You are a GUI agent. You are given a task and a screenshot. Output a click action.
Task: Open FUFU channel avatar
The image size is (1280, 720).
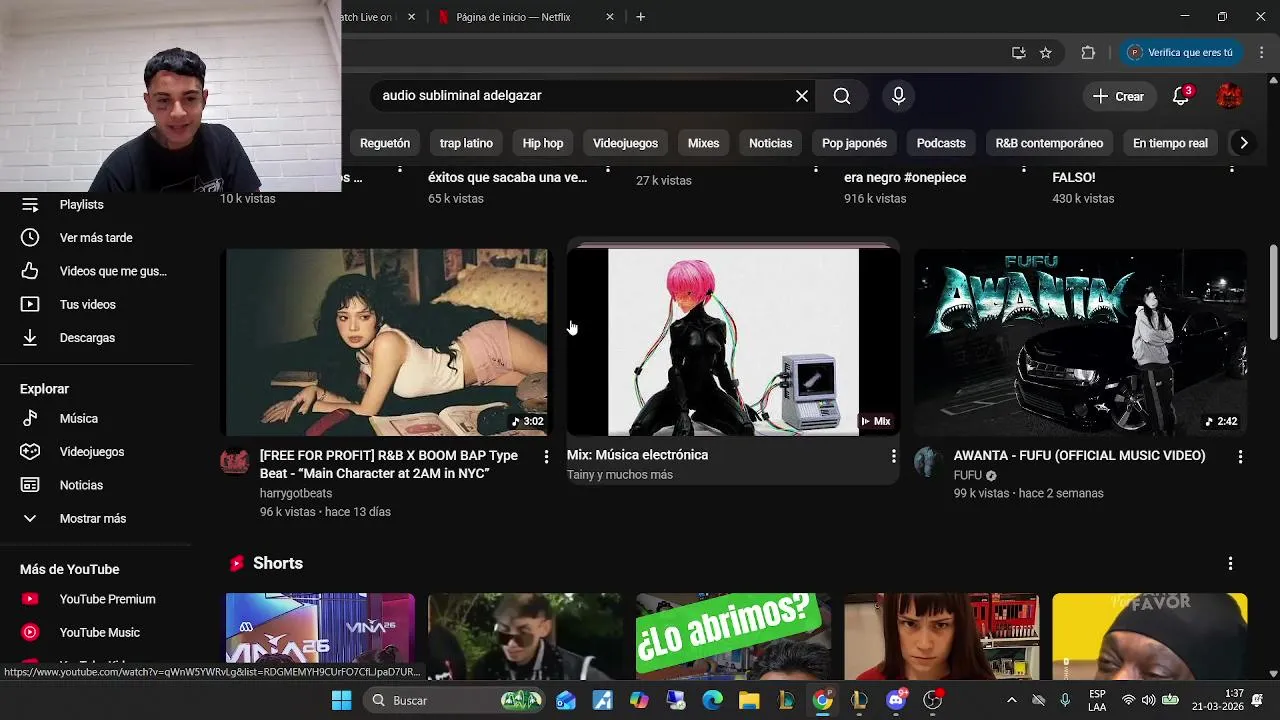tap(928, 461)
